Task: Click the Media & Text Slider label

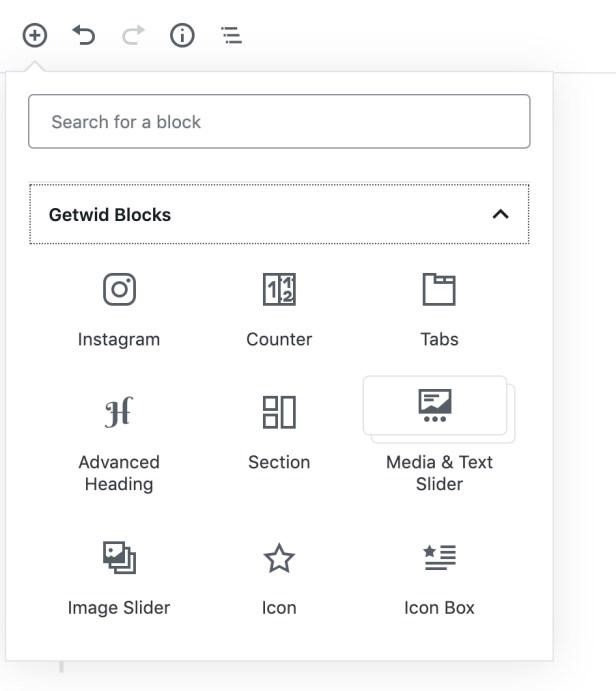Action: (439, 473)
